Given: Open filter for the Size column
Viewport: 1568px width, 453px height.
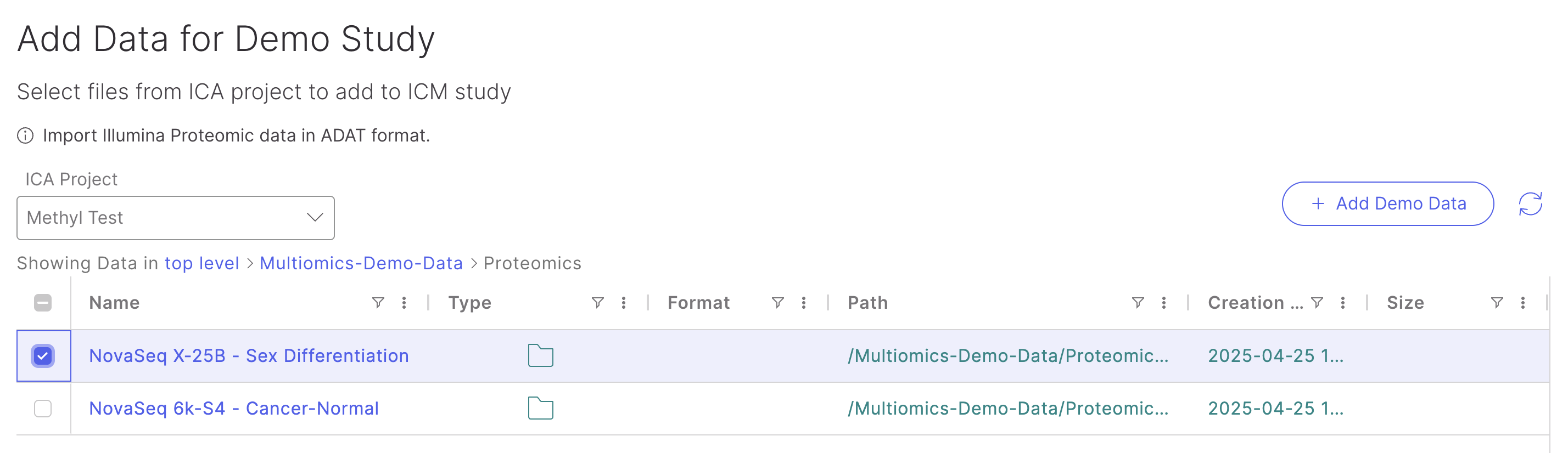Looking at the screenshot, I should click(1497, 303).
